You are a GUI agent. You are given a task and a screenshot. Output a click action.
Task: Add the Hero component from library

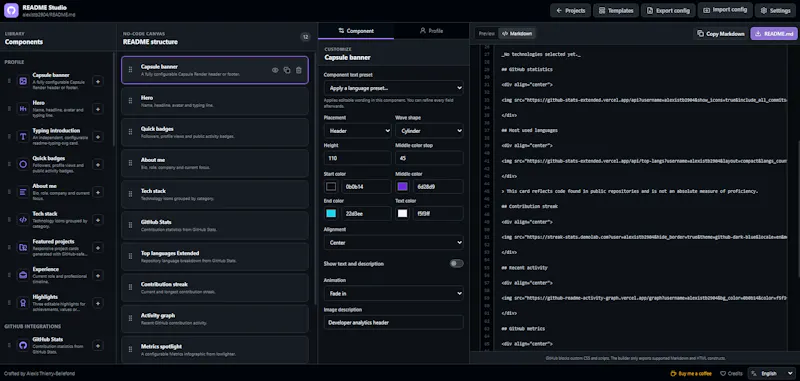coord(98,109)
